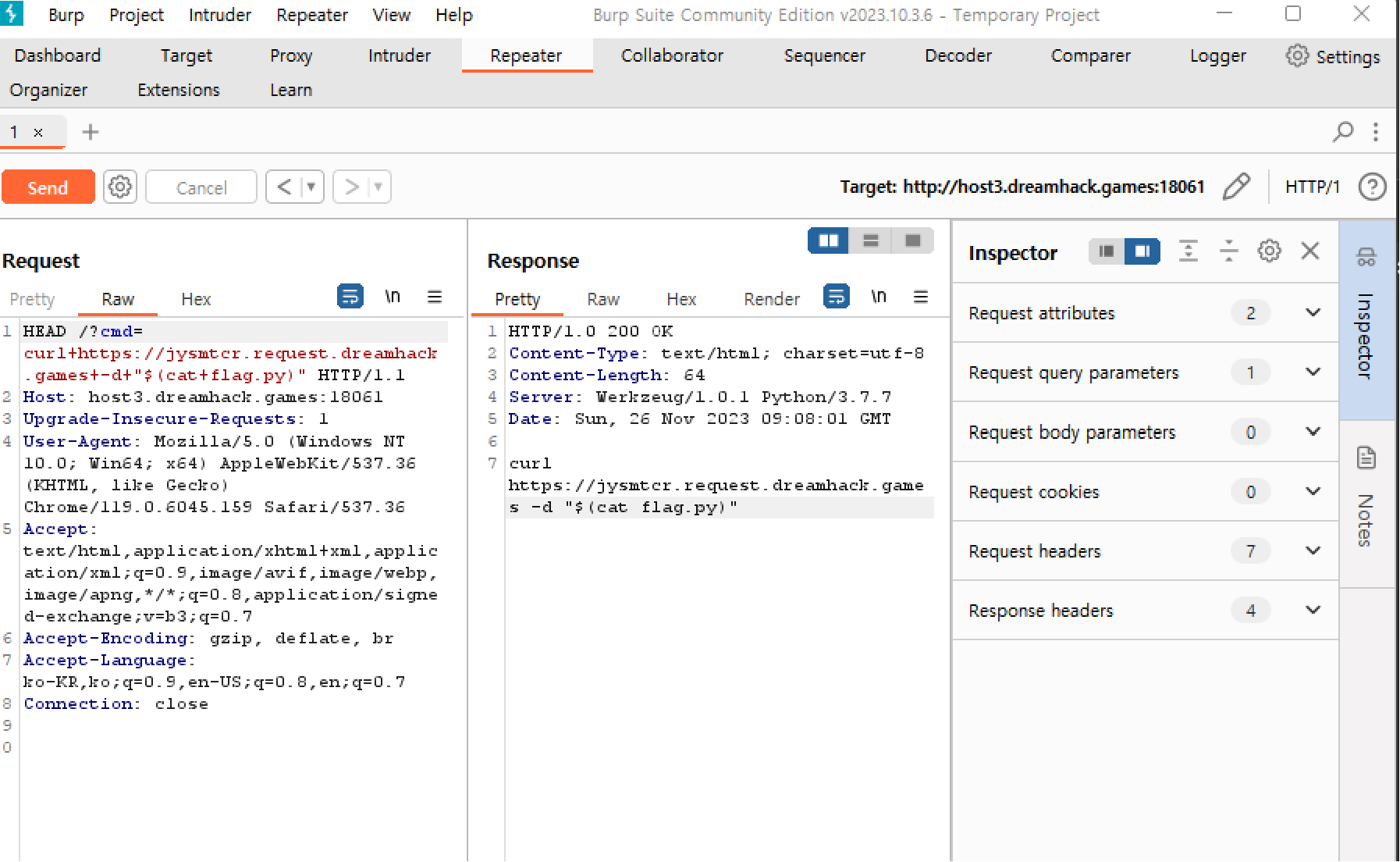Open the Comparer tab

1090,55
